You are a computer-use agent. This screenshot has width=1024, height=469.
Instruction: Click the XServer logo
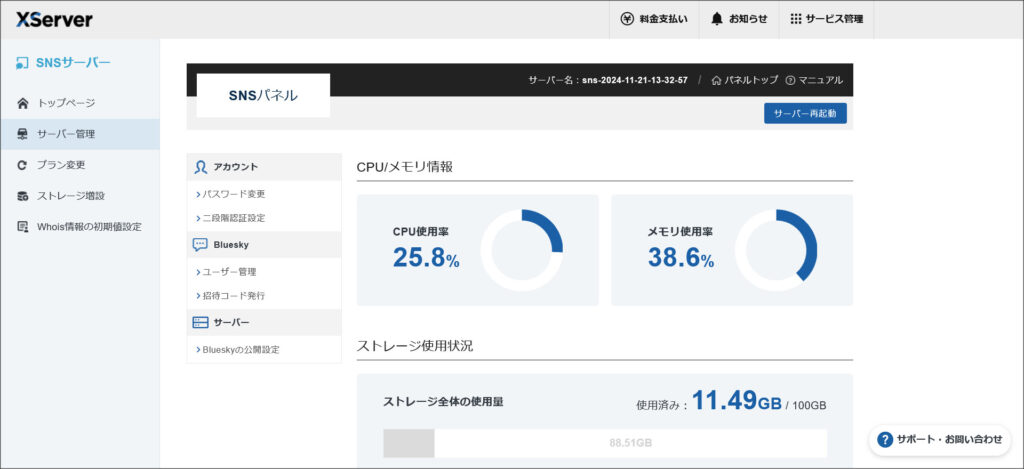pos(54,20)
